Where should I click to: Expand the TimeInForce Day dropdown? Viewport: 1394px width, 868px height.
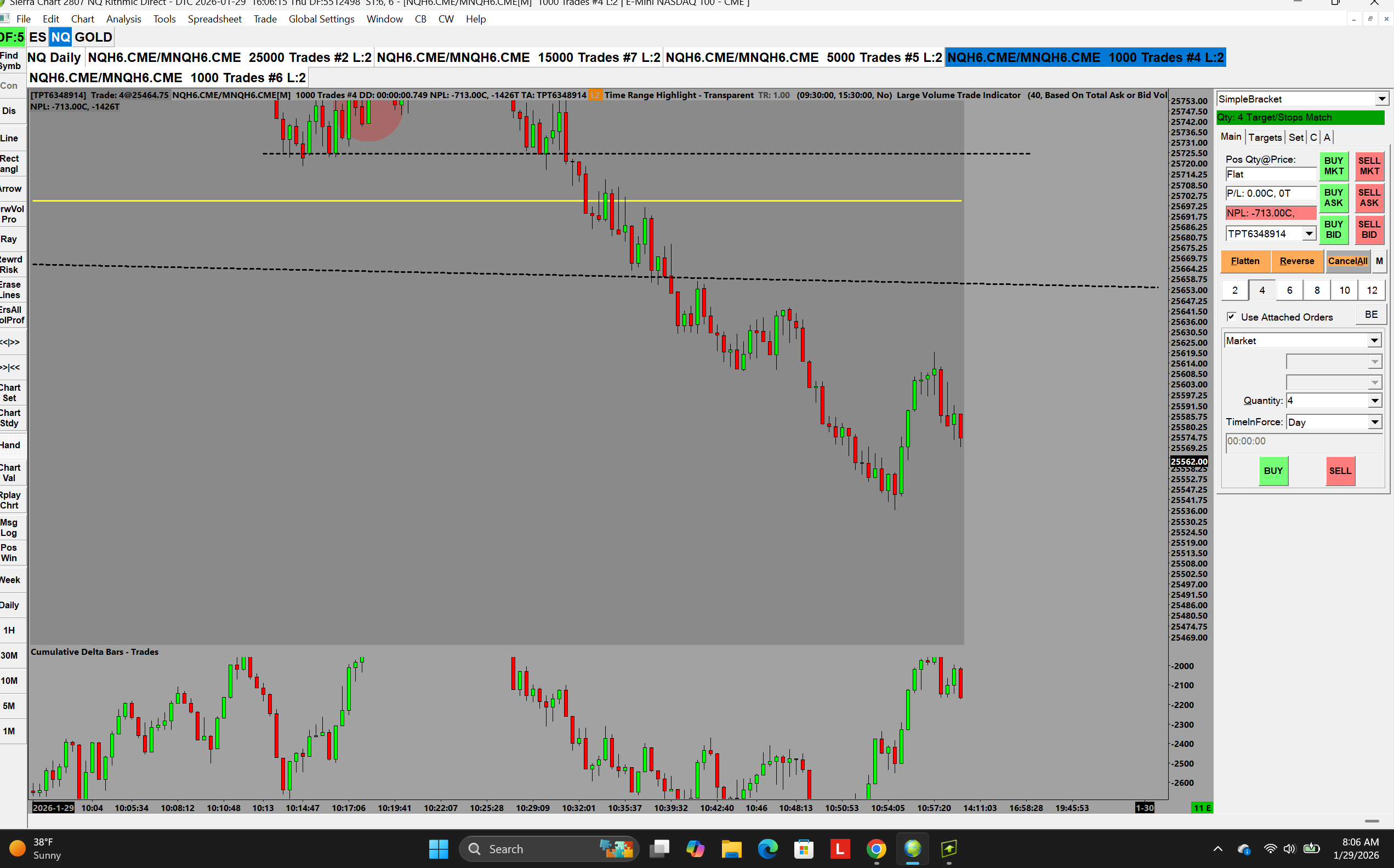(1374, 422)
